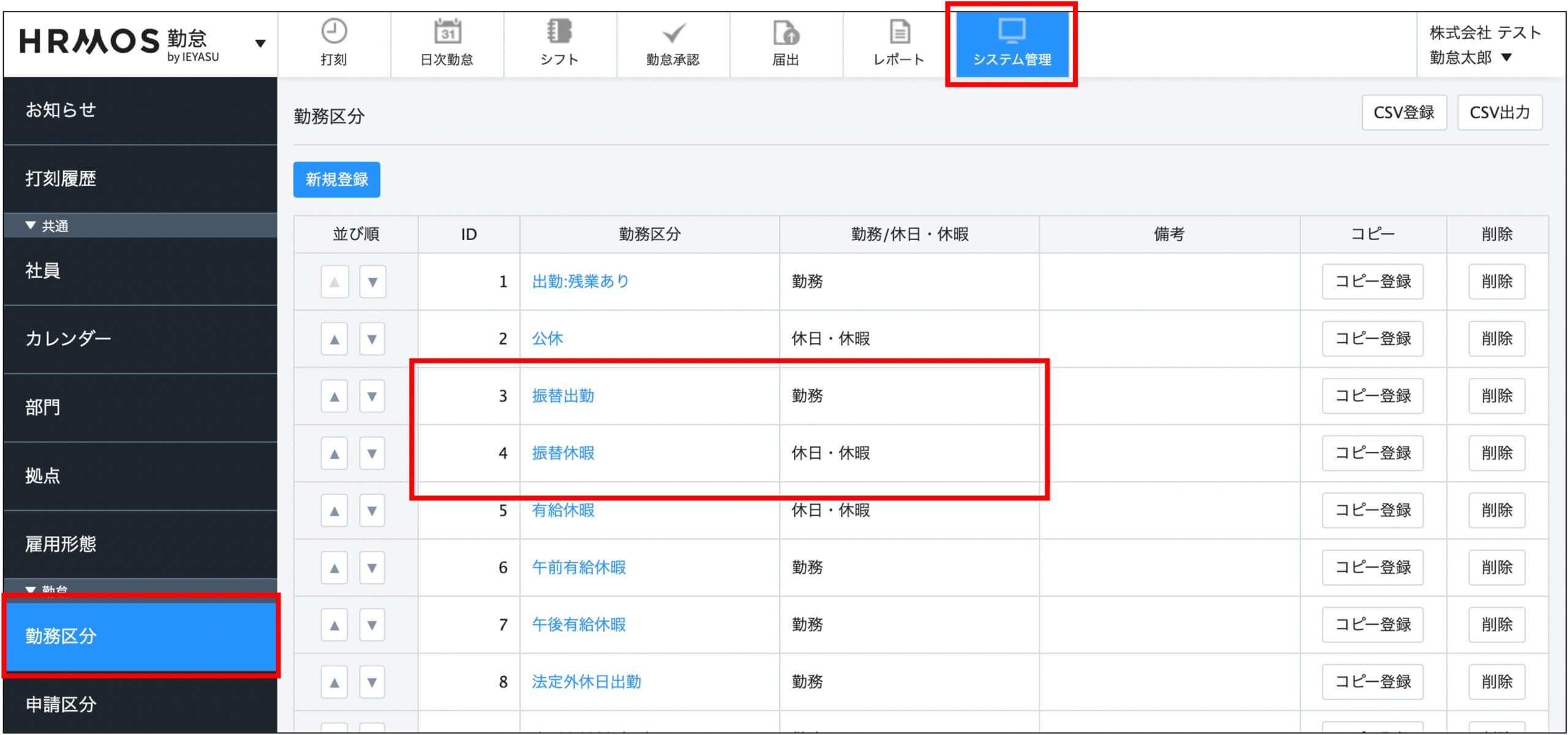Go to 雇用形態 sidebar item
Image resolution: width=1568 pixels, height=735 pixels.
61,544
